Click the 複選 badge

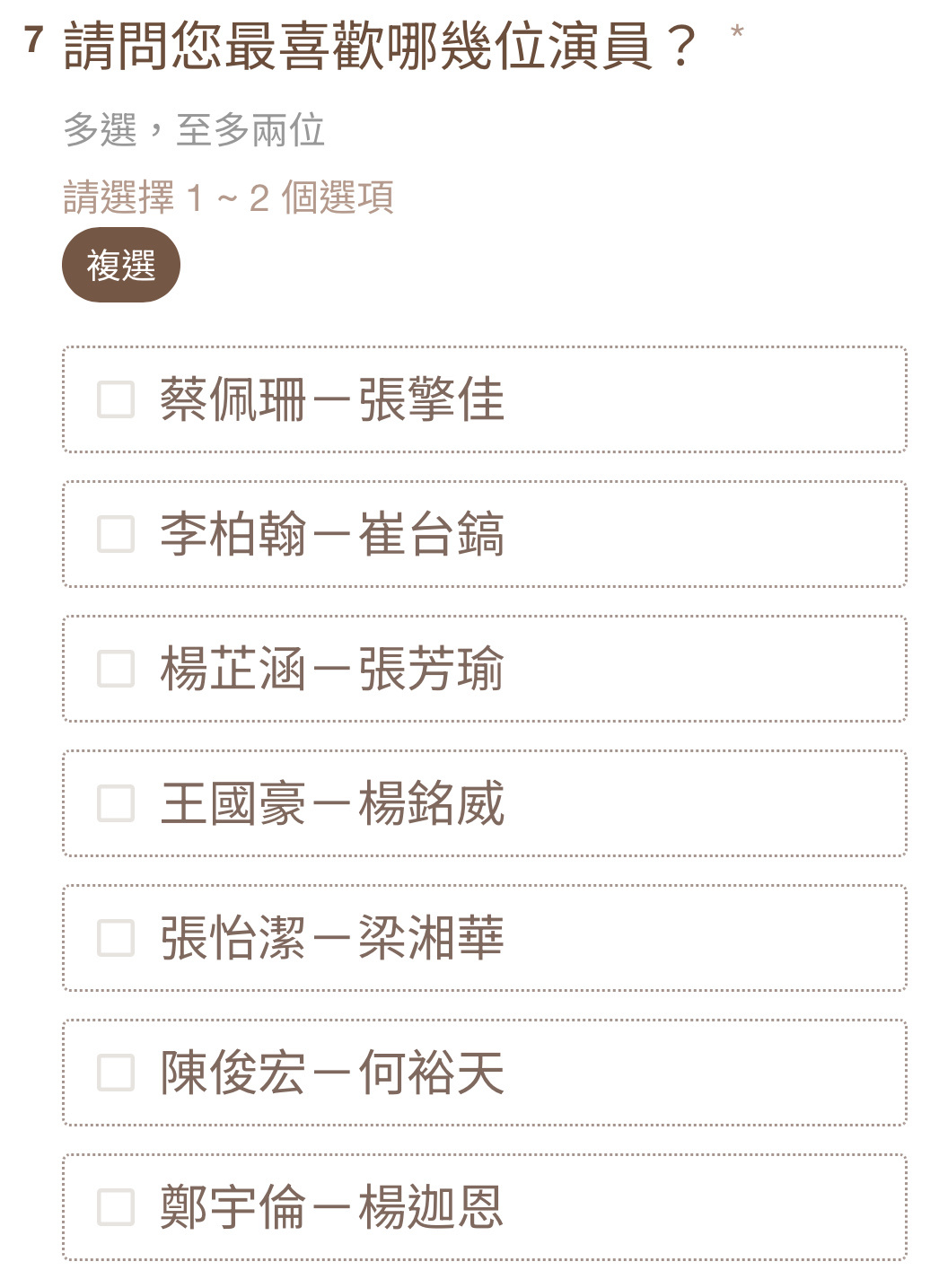coord(121,266)
